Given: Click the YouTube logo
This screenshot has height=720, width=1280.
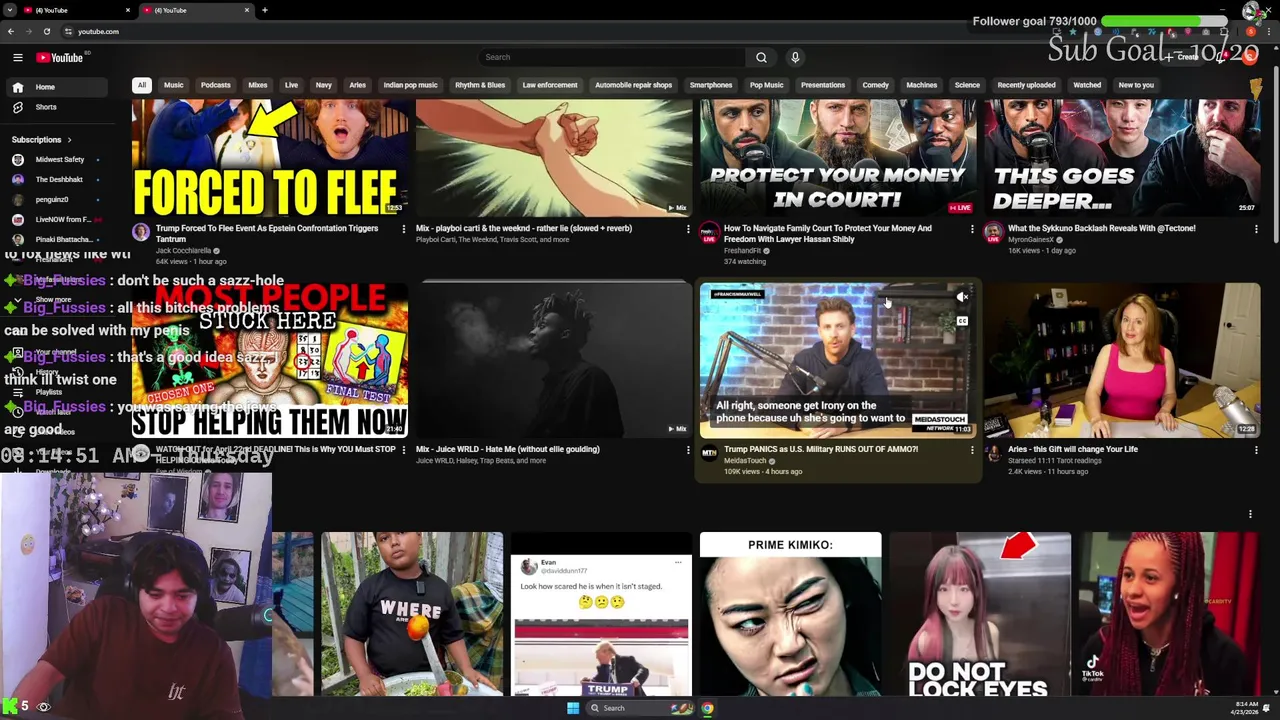Looking at the screenshot, I should pos(60,58).
